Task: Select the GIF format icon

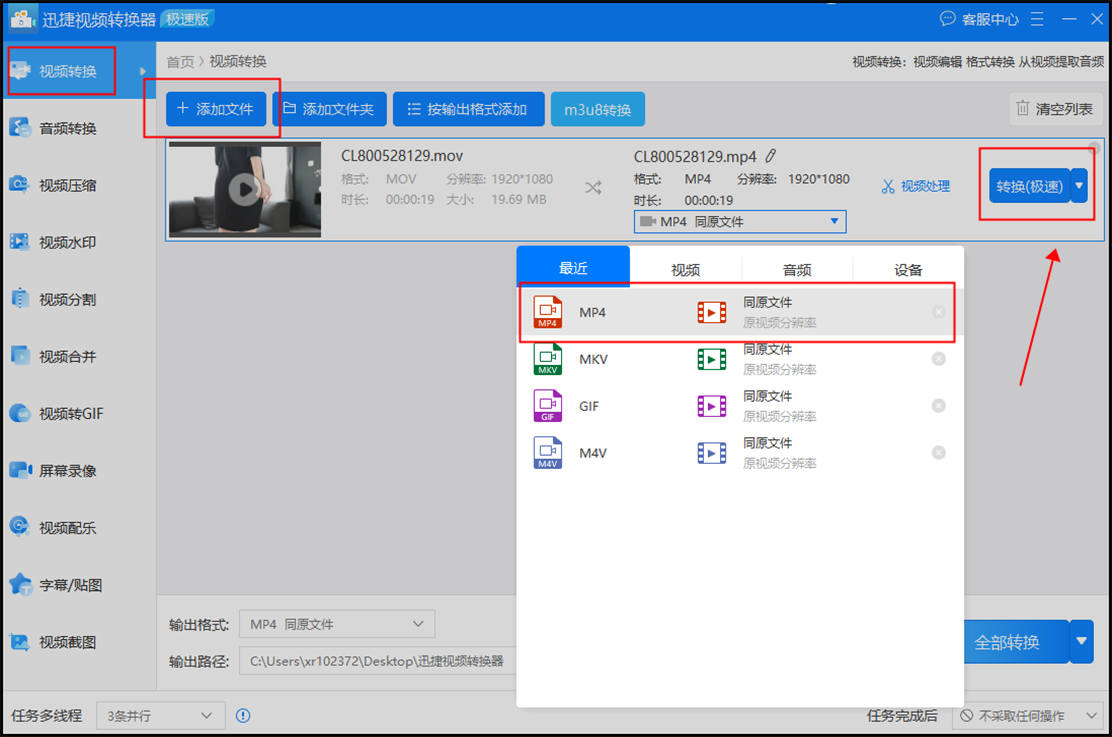Action: [x=547, y=406]
